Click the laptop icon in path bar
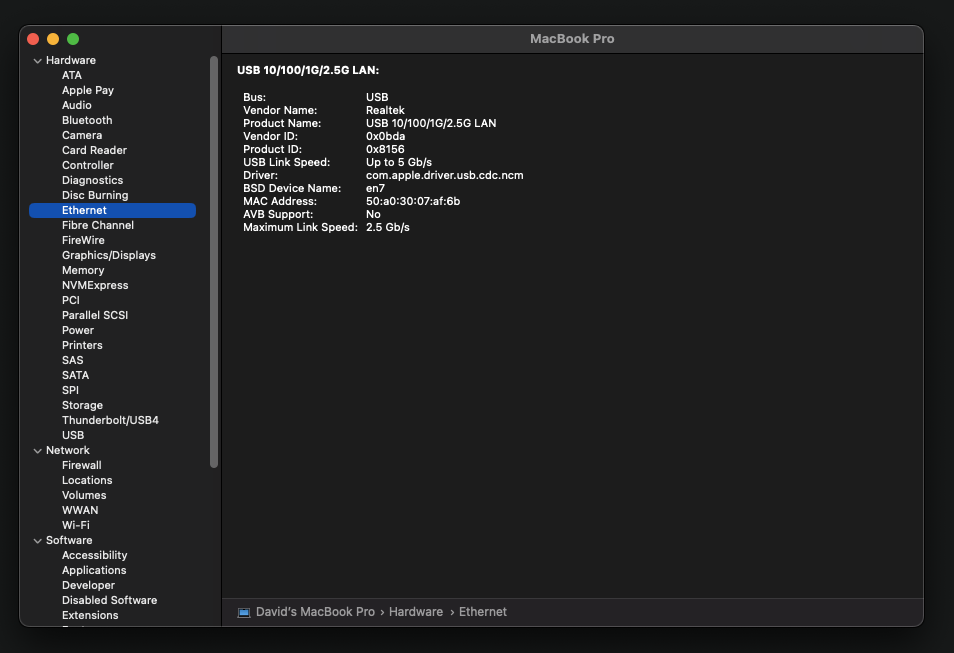 [x=244, y=612]
